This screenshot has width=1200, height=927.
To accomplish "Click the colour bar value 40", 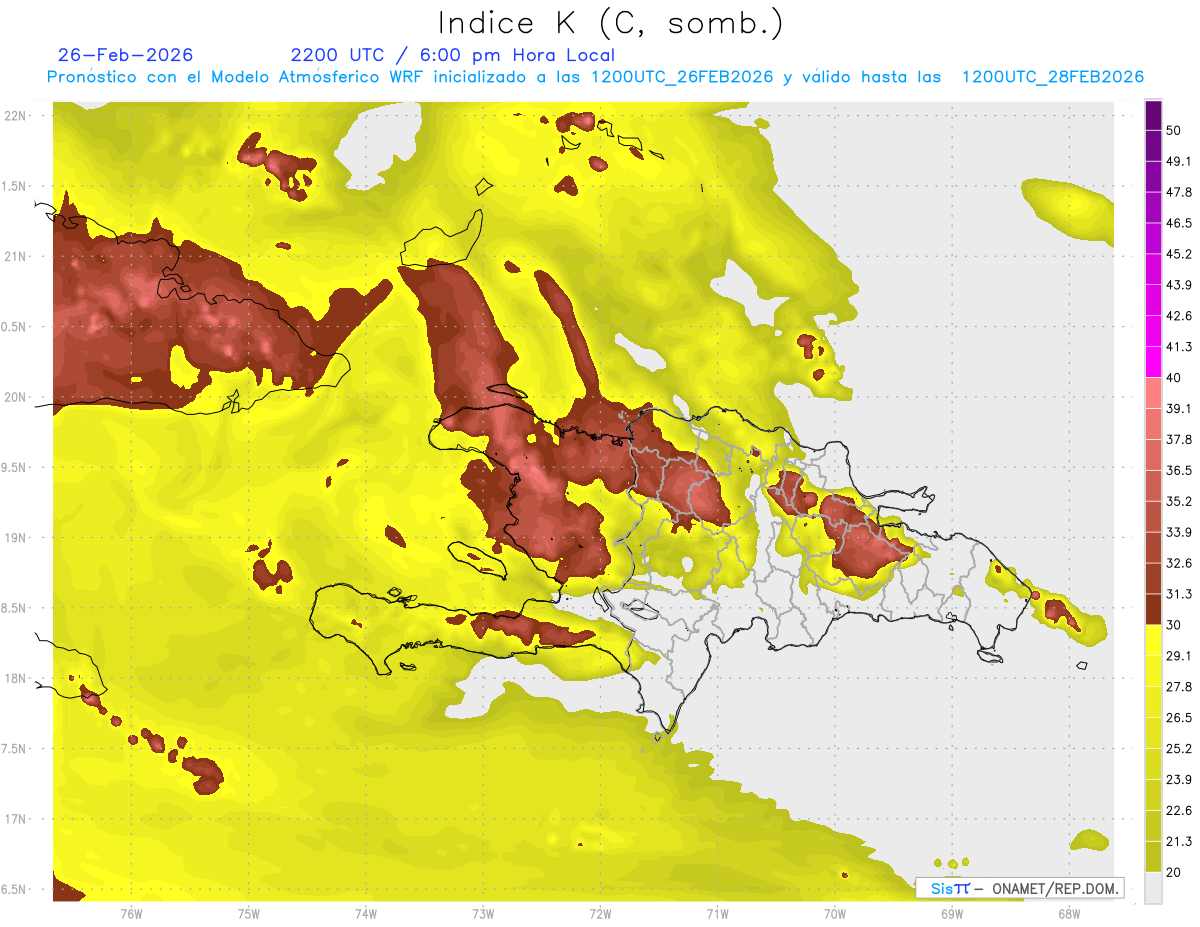I will 1175,378.
